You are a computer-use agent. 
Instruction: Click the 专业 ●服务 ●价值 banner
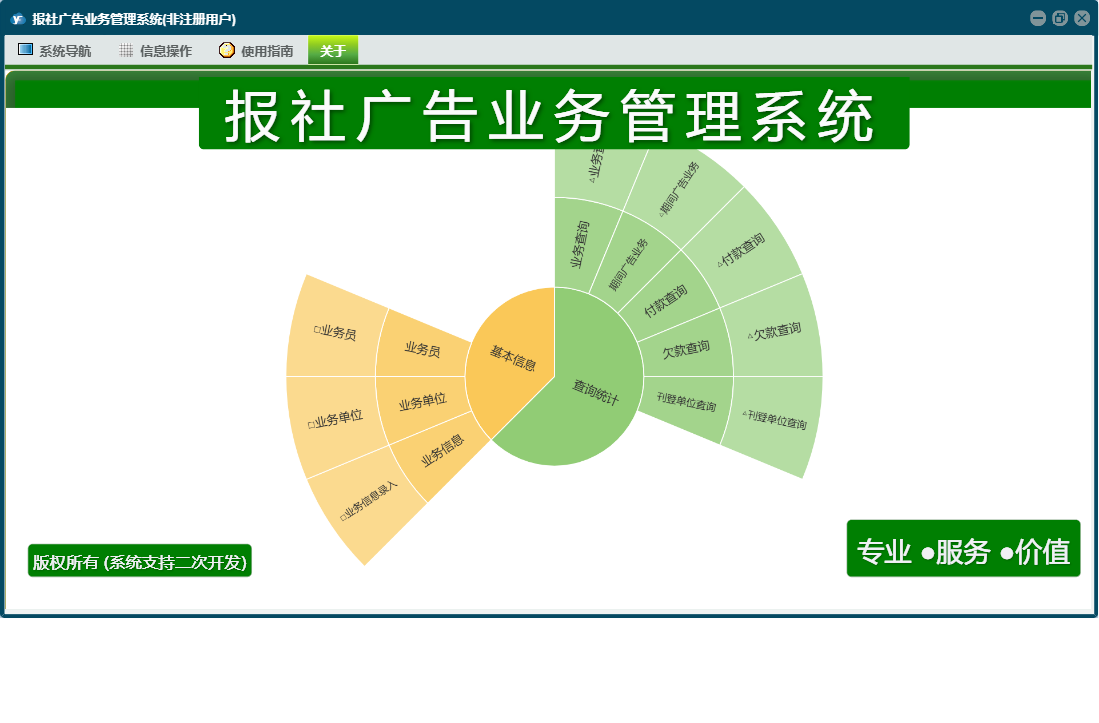(x=963, y=549)
